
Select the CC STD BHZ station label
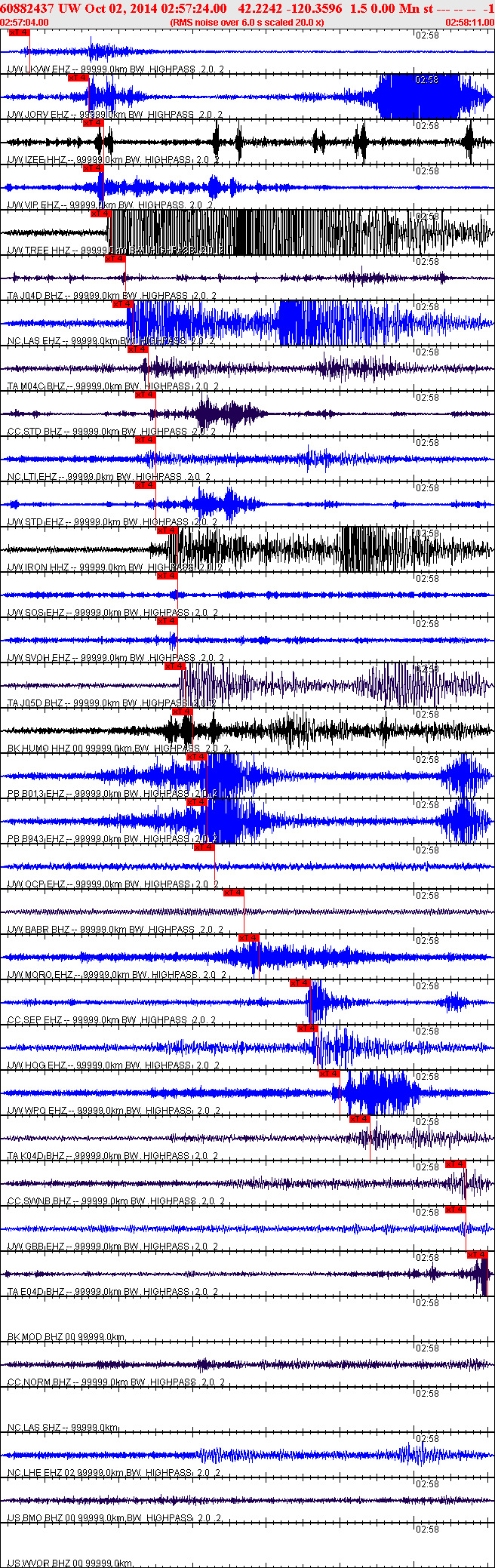[112, 432]
